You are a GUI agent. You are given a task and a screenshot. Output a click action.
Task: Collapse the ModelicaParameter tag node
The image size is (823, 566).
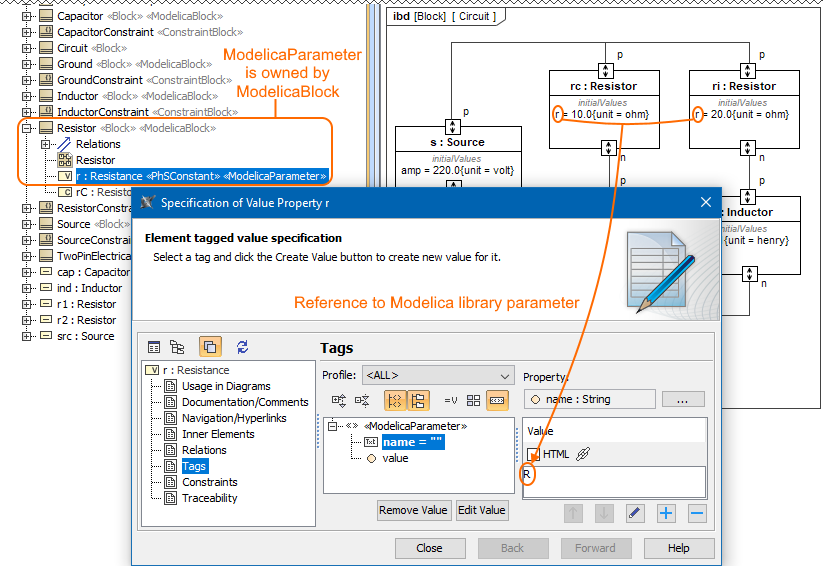click(332, 426)
